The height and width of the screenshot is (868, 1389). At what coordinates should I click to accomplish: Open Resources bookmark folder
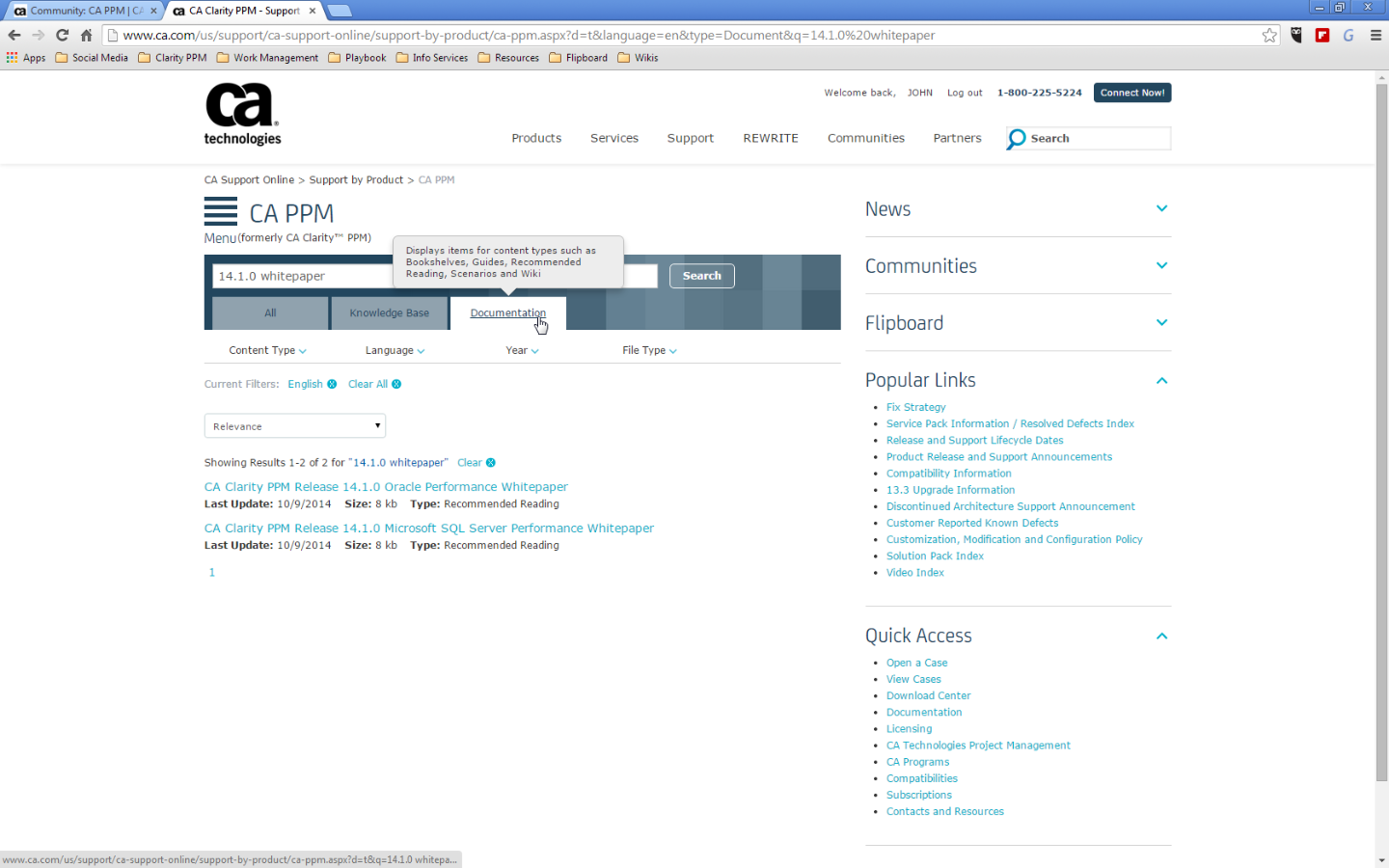tap(508, 58)
